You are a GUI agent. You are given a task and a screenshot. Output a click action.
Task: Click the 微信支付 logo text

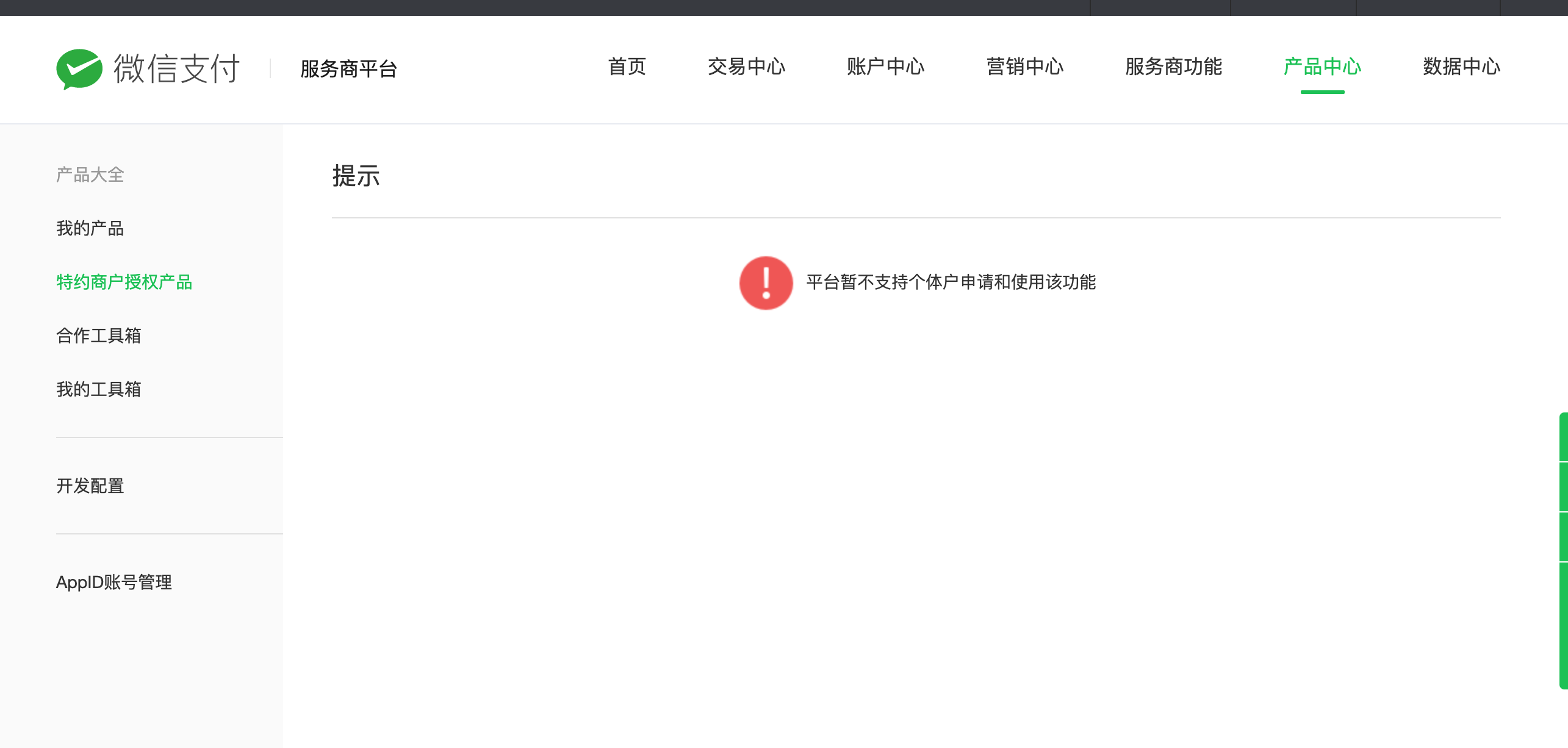pyautogui.click(x=177, y=68)
